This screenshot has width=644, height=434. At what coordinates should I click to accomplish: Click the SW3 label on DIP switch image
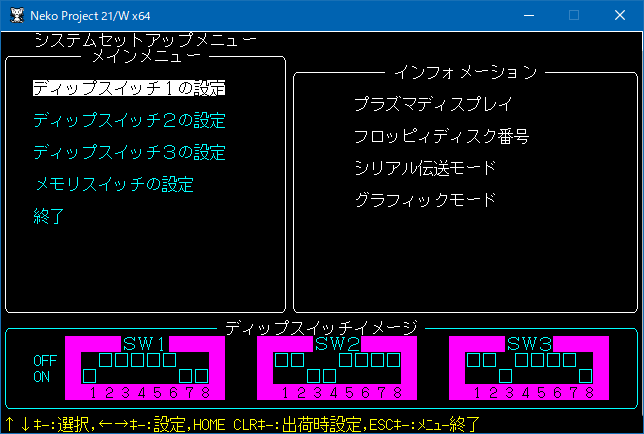530,344
